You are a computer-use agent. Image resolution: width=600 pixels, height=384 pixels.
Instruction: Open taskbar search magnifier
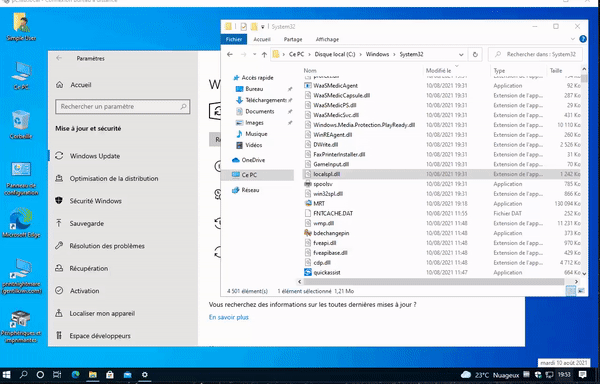[24, 374]
